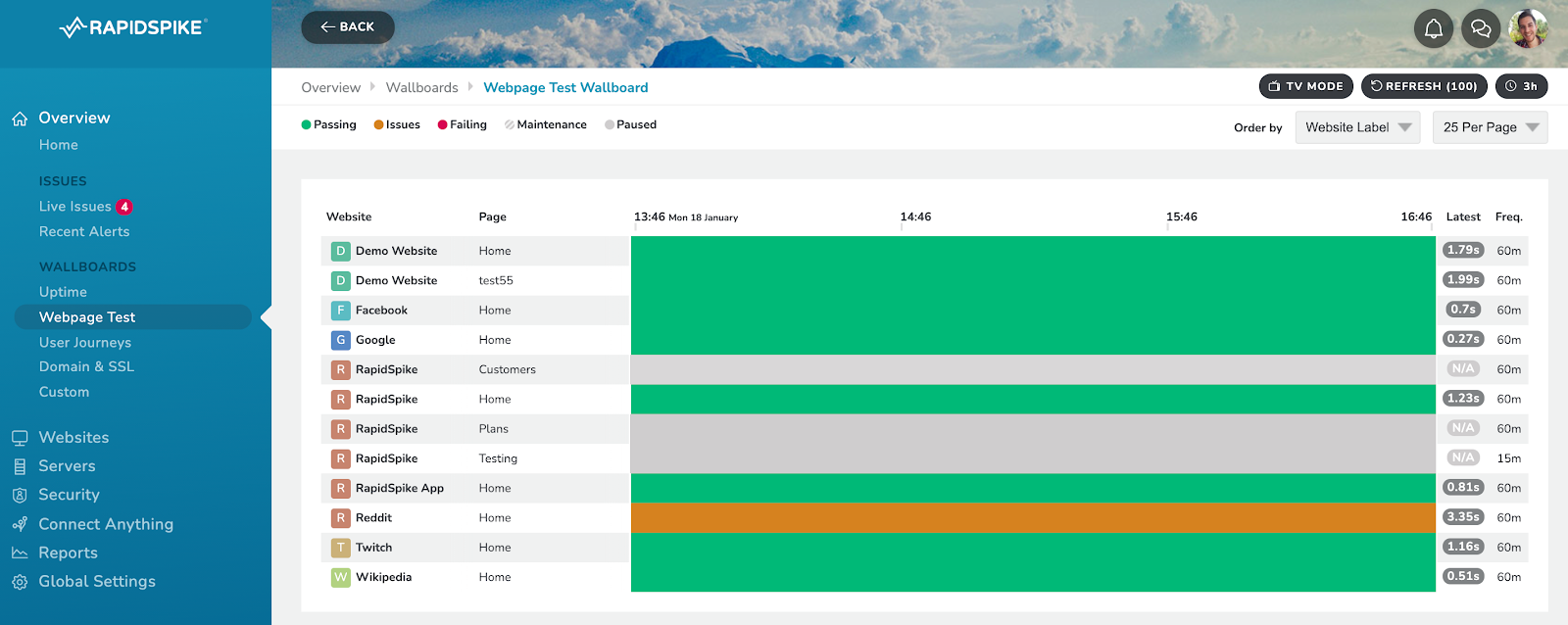Click the T icon for Twitch
The width and height of the screenshot is (1568, 625).
click(x=340, y=548)
